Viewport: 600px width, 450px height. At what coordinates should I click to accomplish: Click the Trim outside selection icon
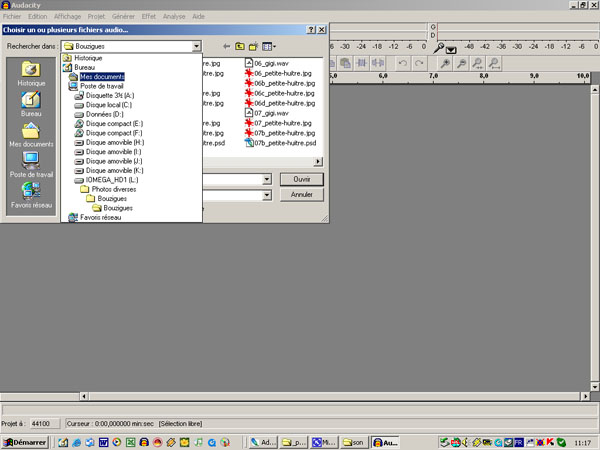tap(361, 63)
